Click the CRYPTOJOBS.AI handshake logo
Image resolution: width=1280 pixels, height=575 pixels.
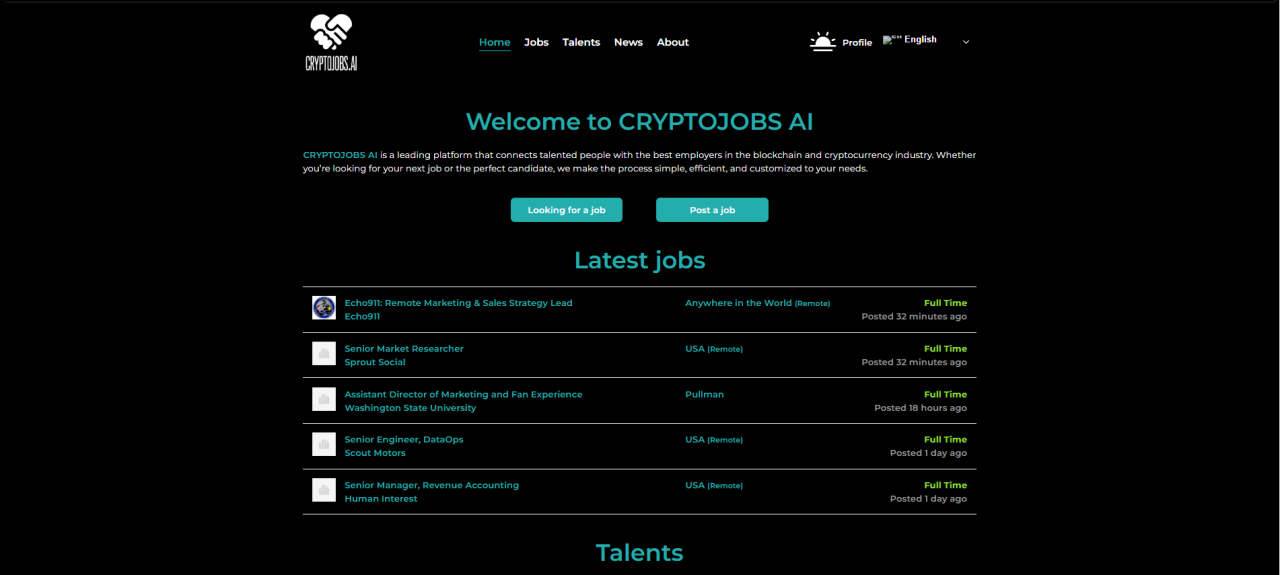pyautogui.click(x=331, y=42)
